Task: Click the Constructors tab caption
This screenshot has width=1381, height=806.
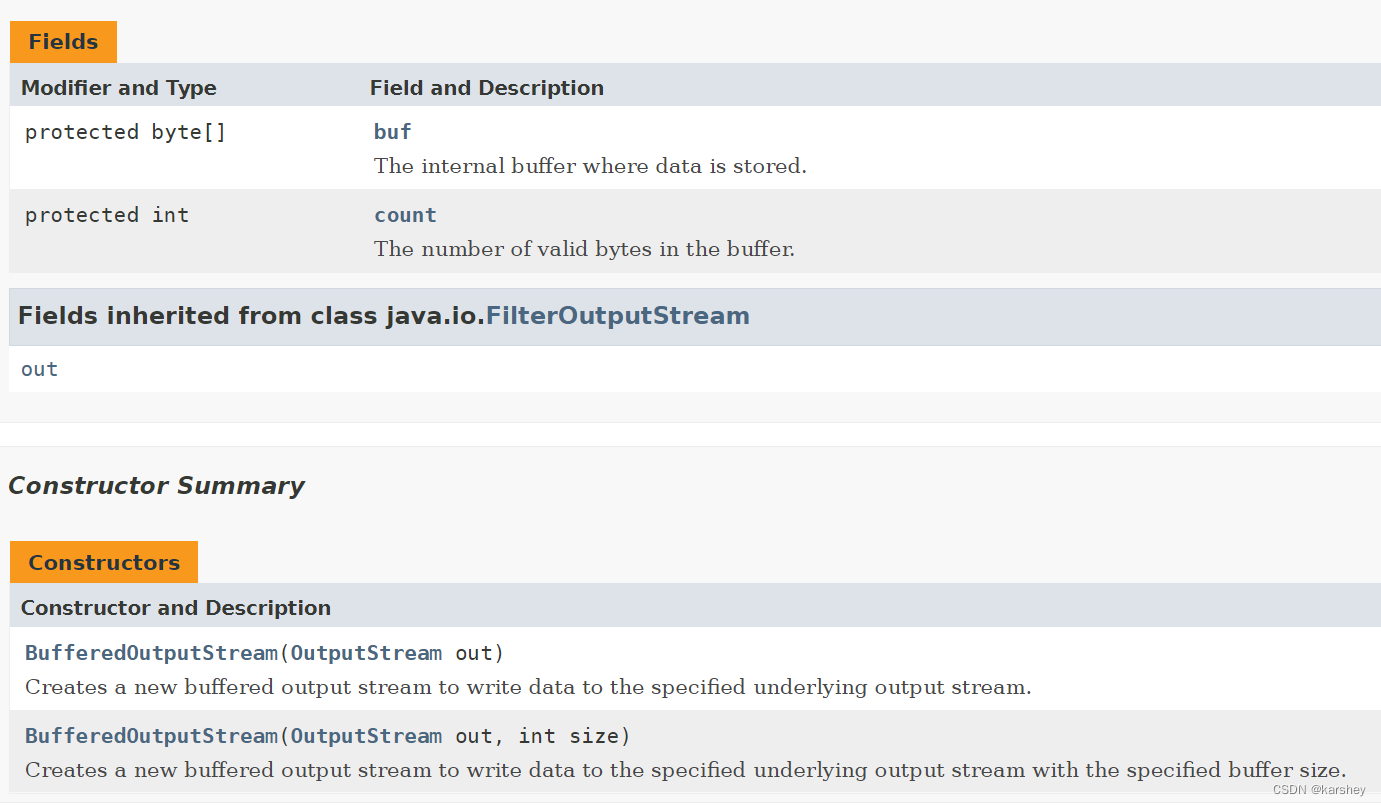Action: click(104, 562)
